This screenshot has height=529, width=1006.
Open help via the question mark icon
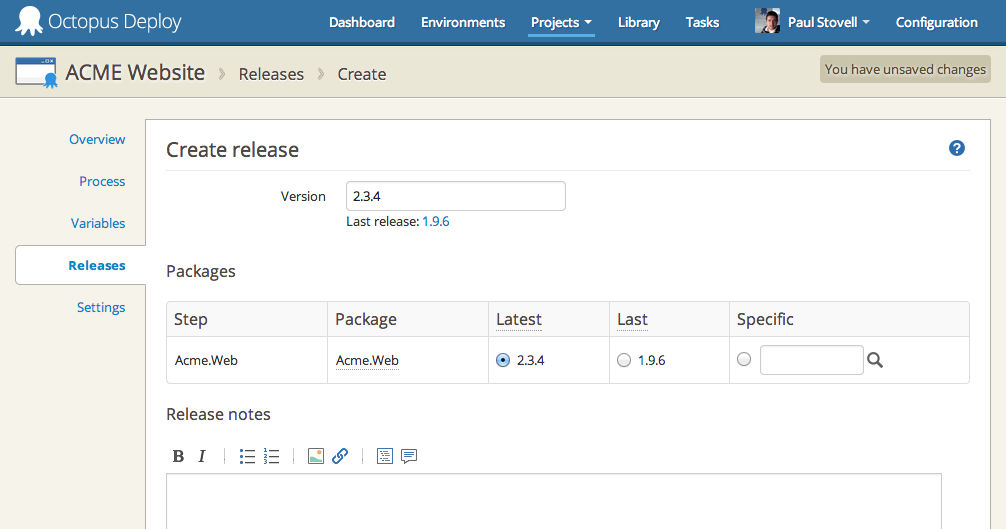click(x=957, y=148)
